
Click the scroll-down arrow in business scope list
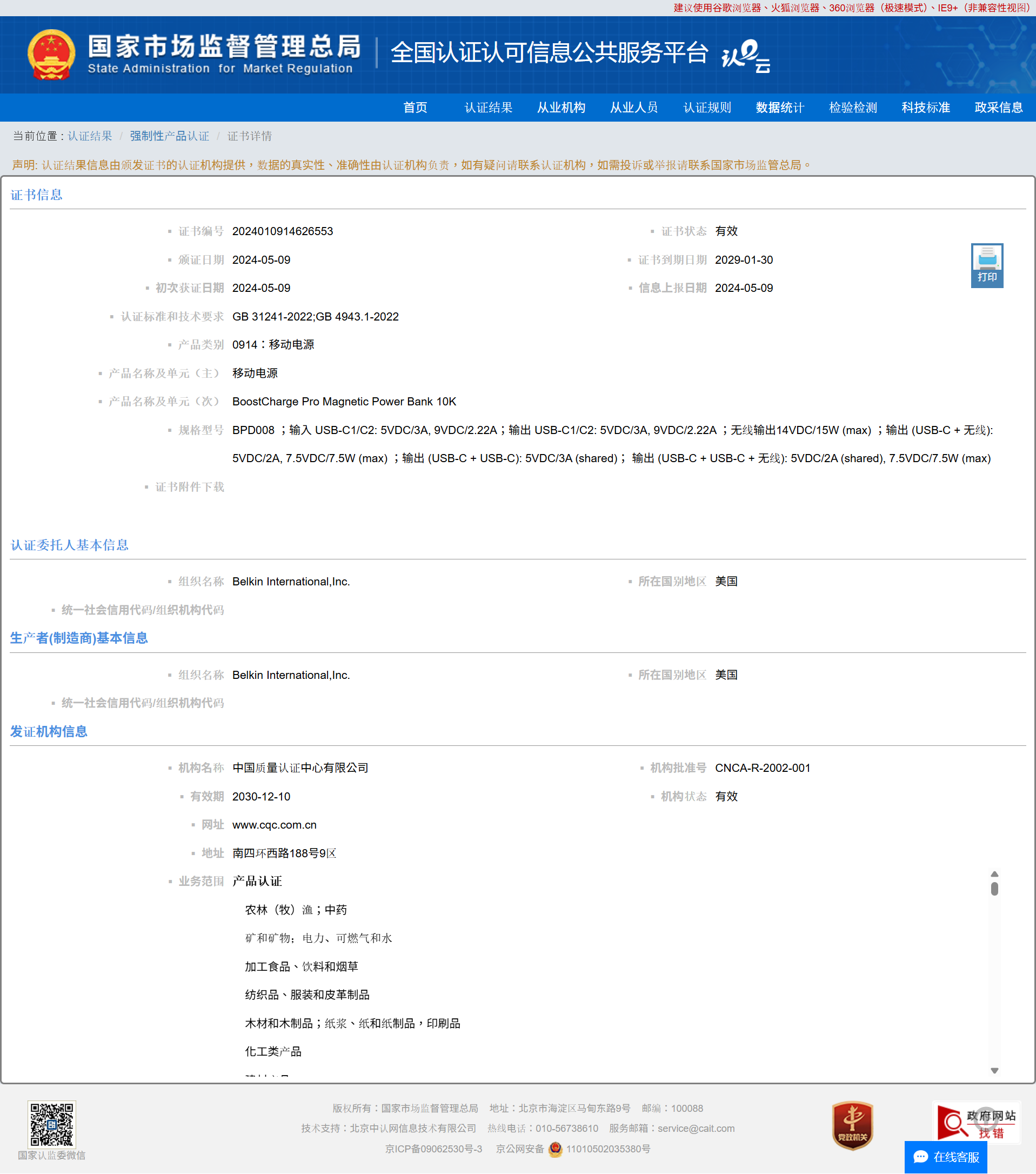[994, 1070]
